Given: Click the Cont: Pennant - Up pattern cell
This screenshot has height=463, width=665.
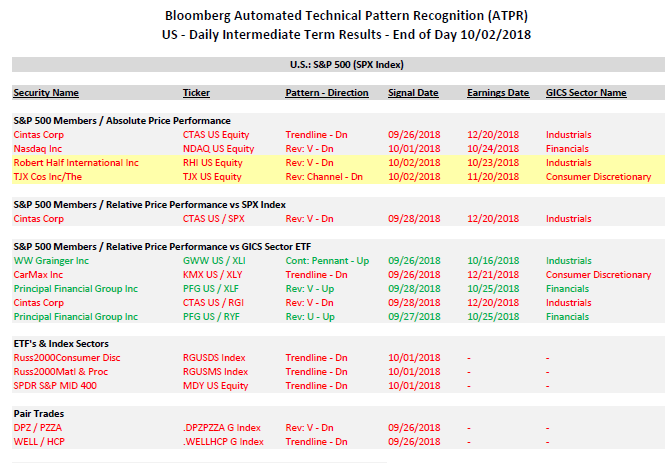Looking at the screenshot, I should [x=327, y=261].
